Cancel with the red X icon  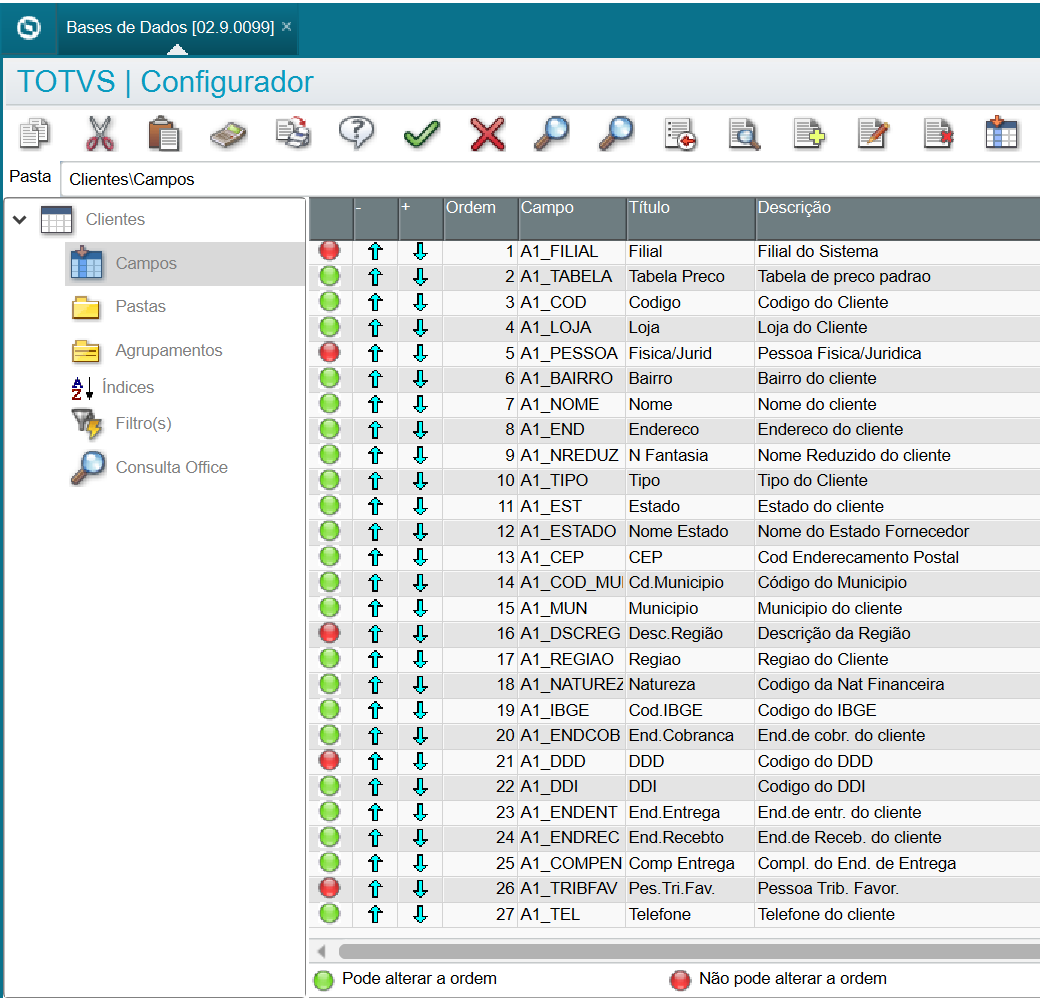click(x=487, y=134)
